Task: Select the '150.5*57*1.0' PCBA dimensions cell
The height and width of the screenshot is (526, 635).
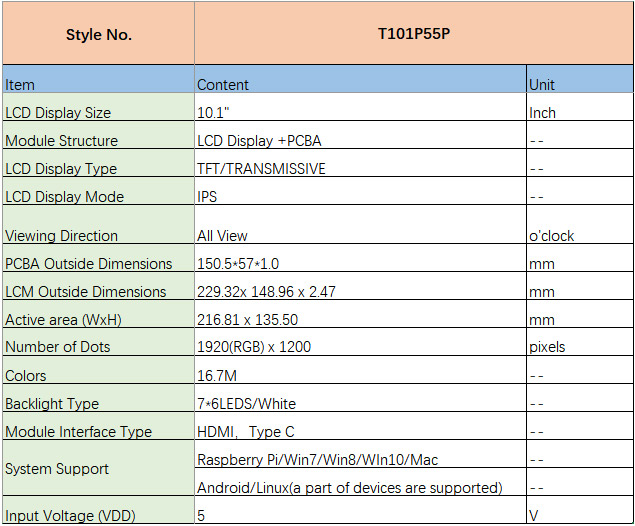Action: coord(240,264)
